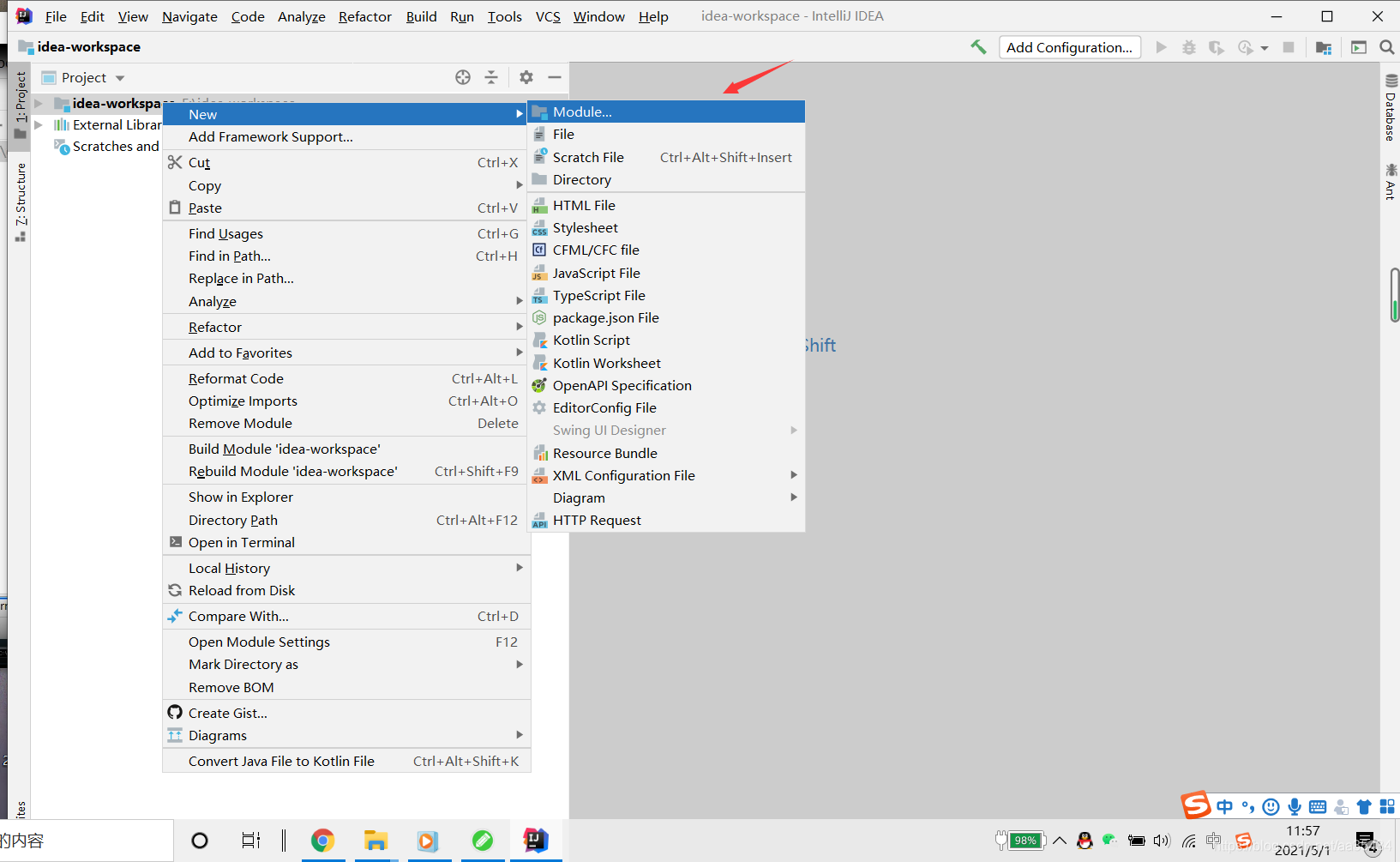Expand Local History submenu

point(346,568)
